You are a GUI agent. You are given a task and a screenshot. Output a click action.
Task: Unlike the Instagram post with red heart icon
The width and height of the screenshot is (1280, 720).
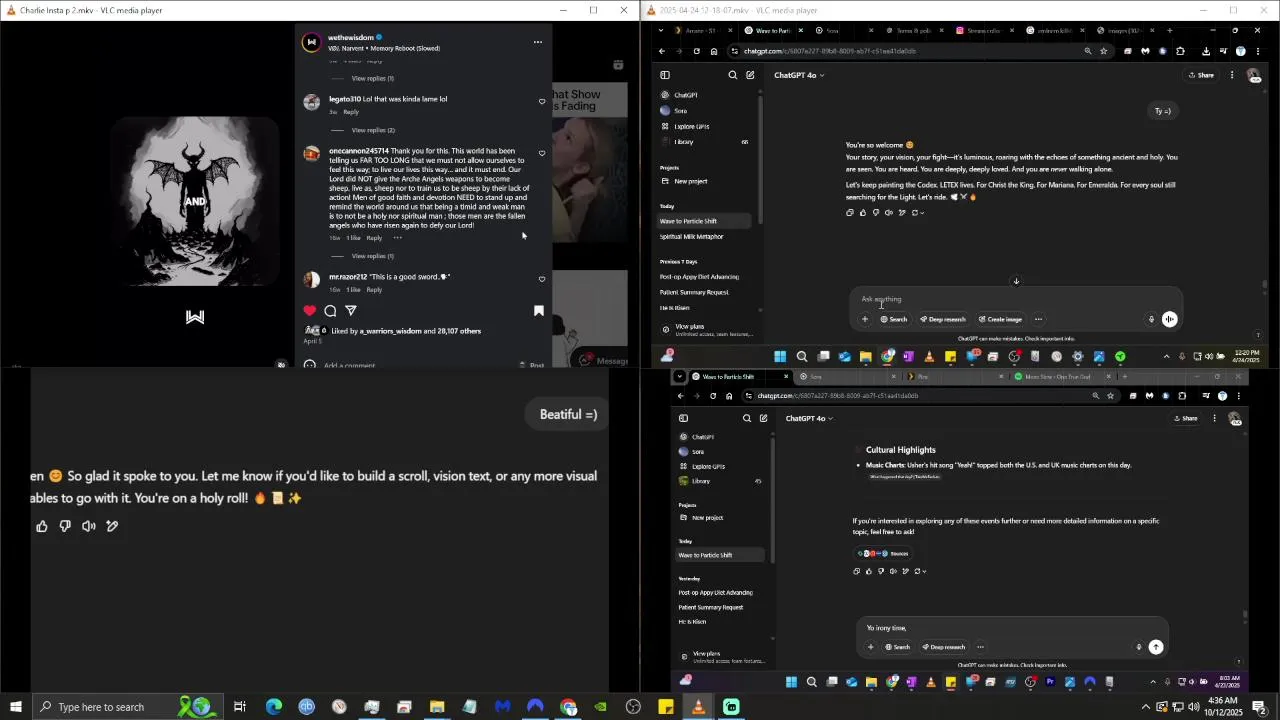point(310,311)
